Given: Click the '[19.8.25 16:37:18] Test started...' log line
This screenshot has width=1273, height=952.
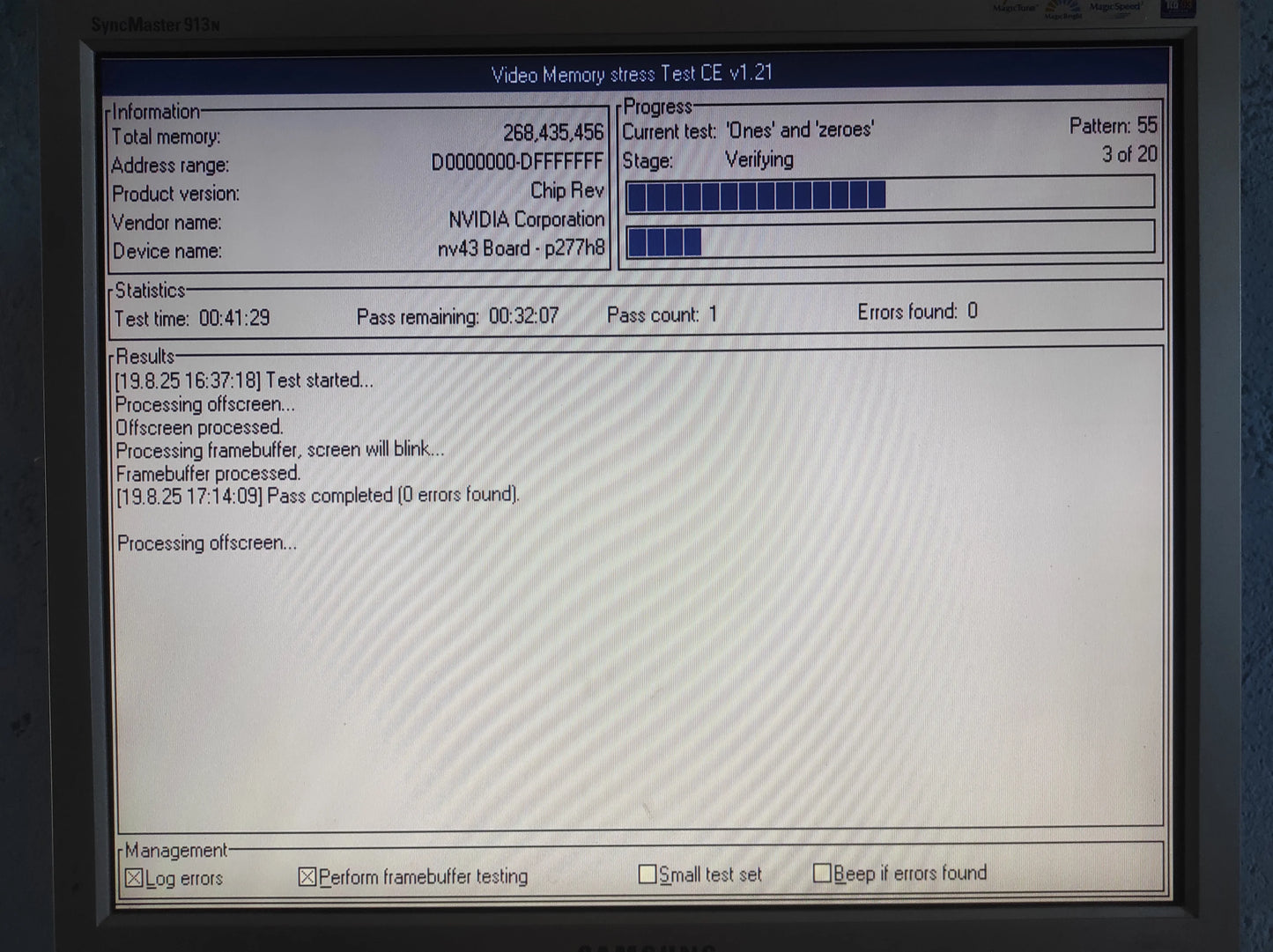Looking at the screenshot, I should click(244, 380).
